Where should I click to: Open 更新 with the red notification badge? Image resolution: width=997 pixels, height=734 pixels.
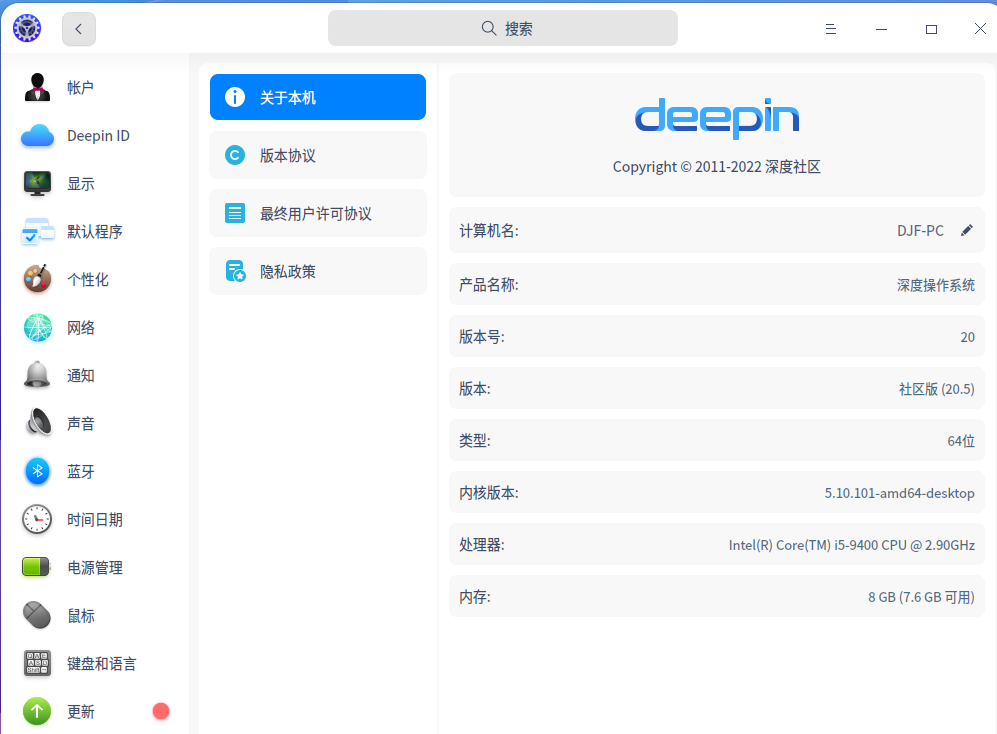click(80, 711)
